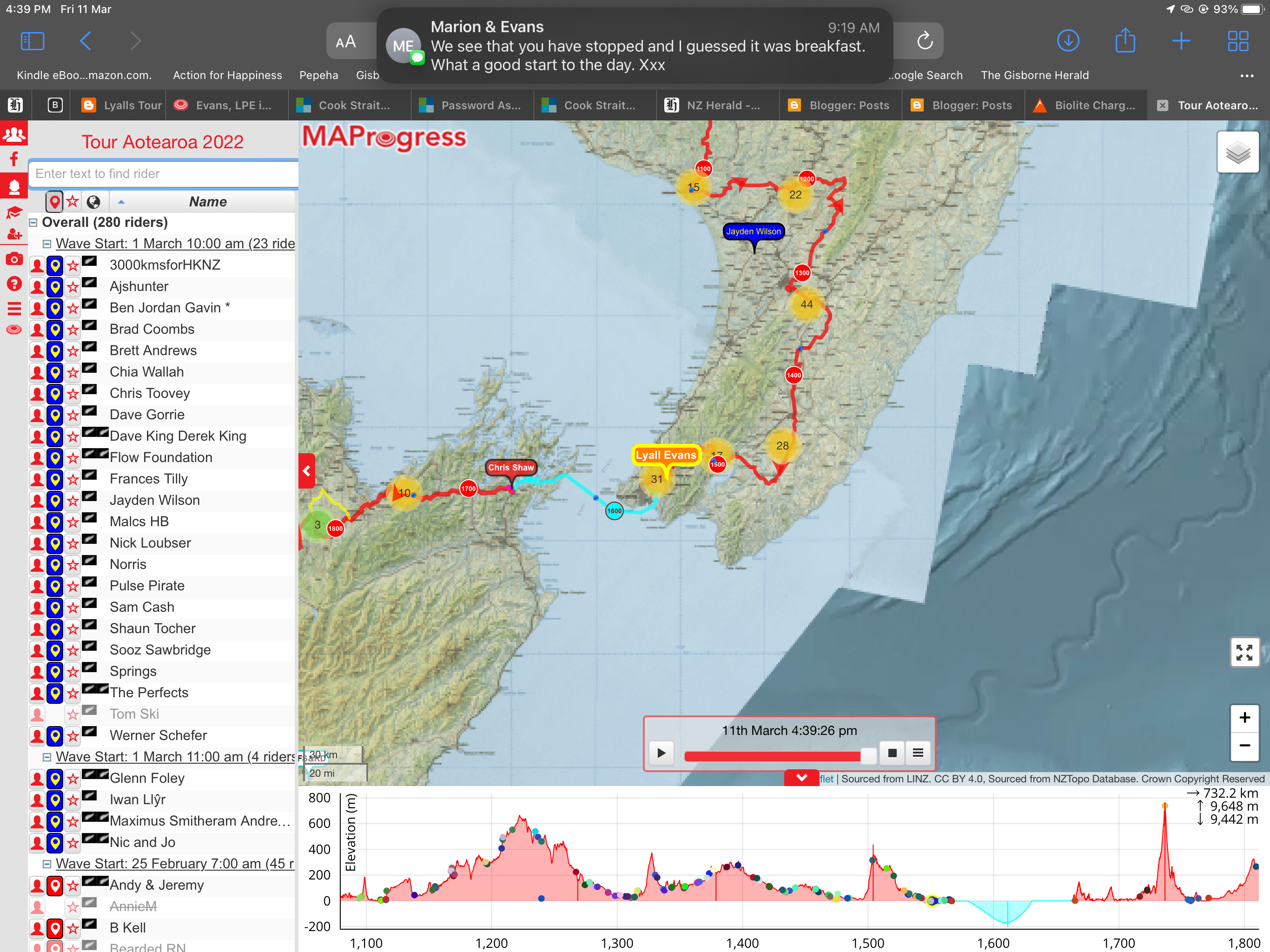The image size is (1270, 952).
Task: Go back with Safari back arrow
Action: 86,41
